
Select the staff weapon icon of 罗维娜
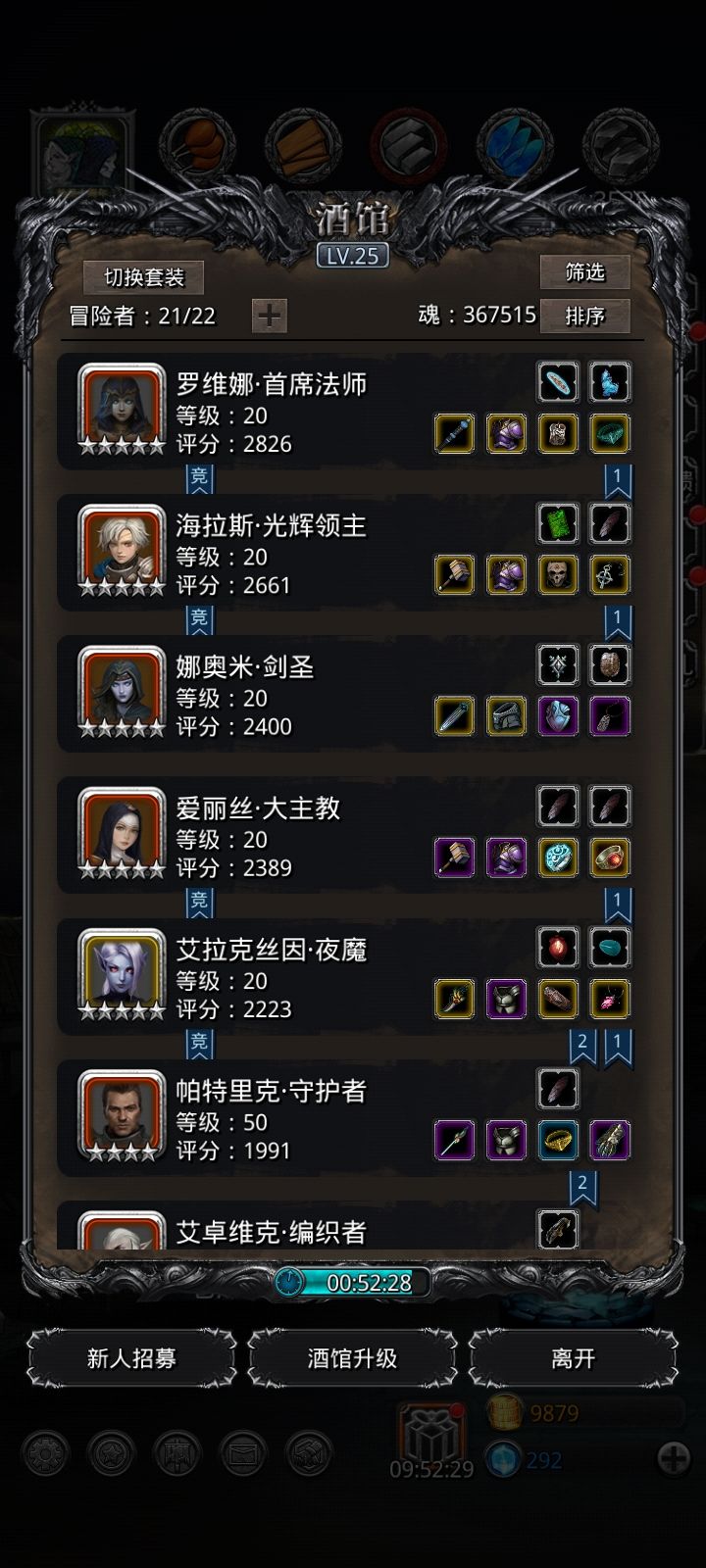454,433
